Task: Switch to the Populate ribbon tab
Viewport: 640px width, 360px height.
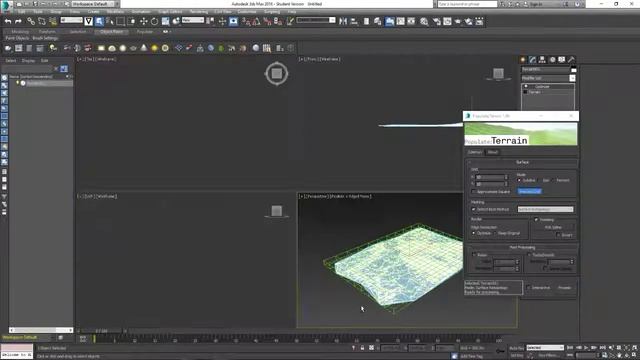Action: click(144, 31)
